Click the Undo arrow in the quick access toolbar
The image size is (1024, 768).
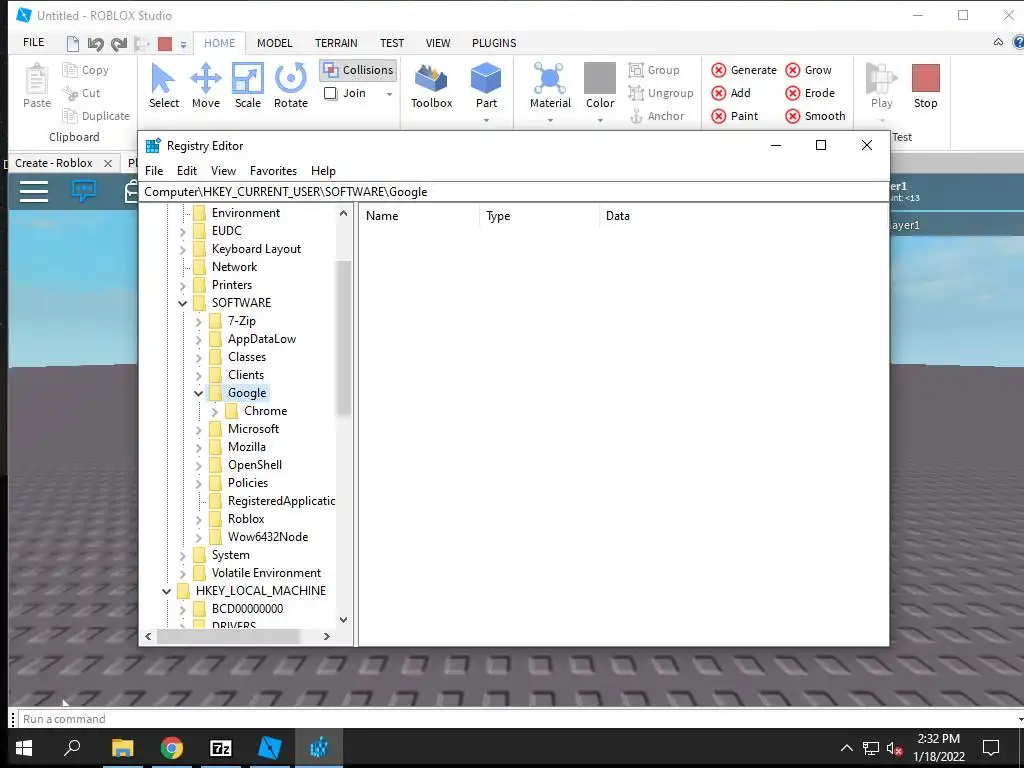[95, 44]
